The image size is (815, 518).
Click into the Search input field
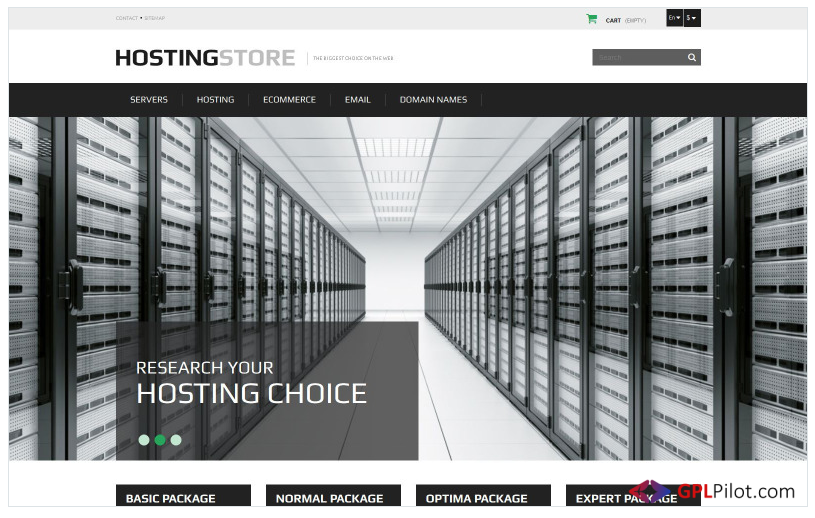(636, 58)
